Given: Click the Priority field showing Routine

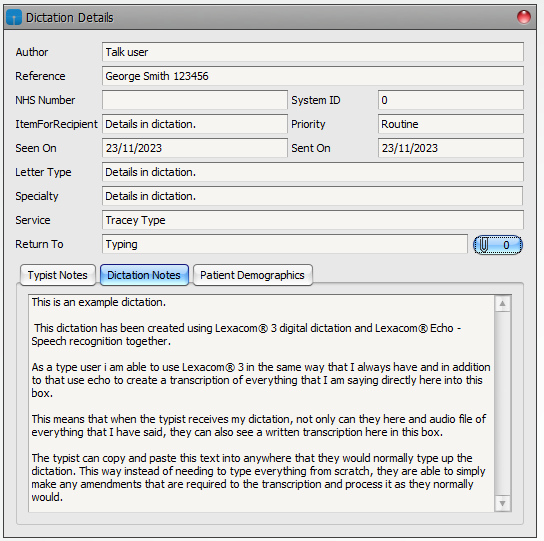Looking at the screenshot, I should coord(451,124).
